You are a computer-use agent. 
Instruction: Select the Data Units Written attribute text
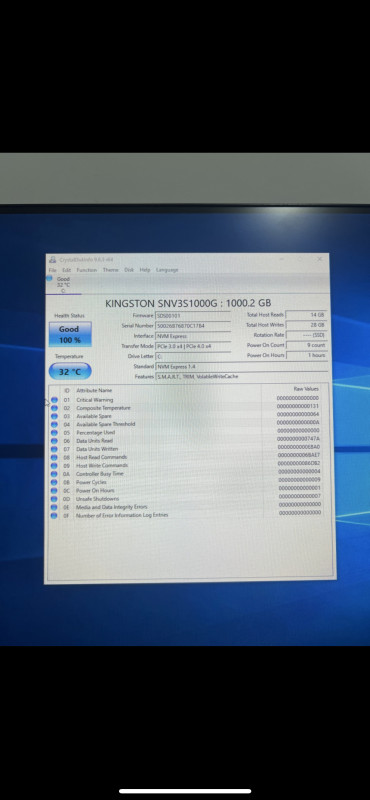[x=97, y=449]
